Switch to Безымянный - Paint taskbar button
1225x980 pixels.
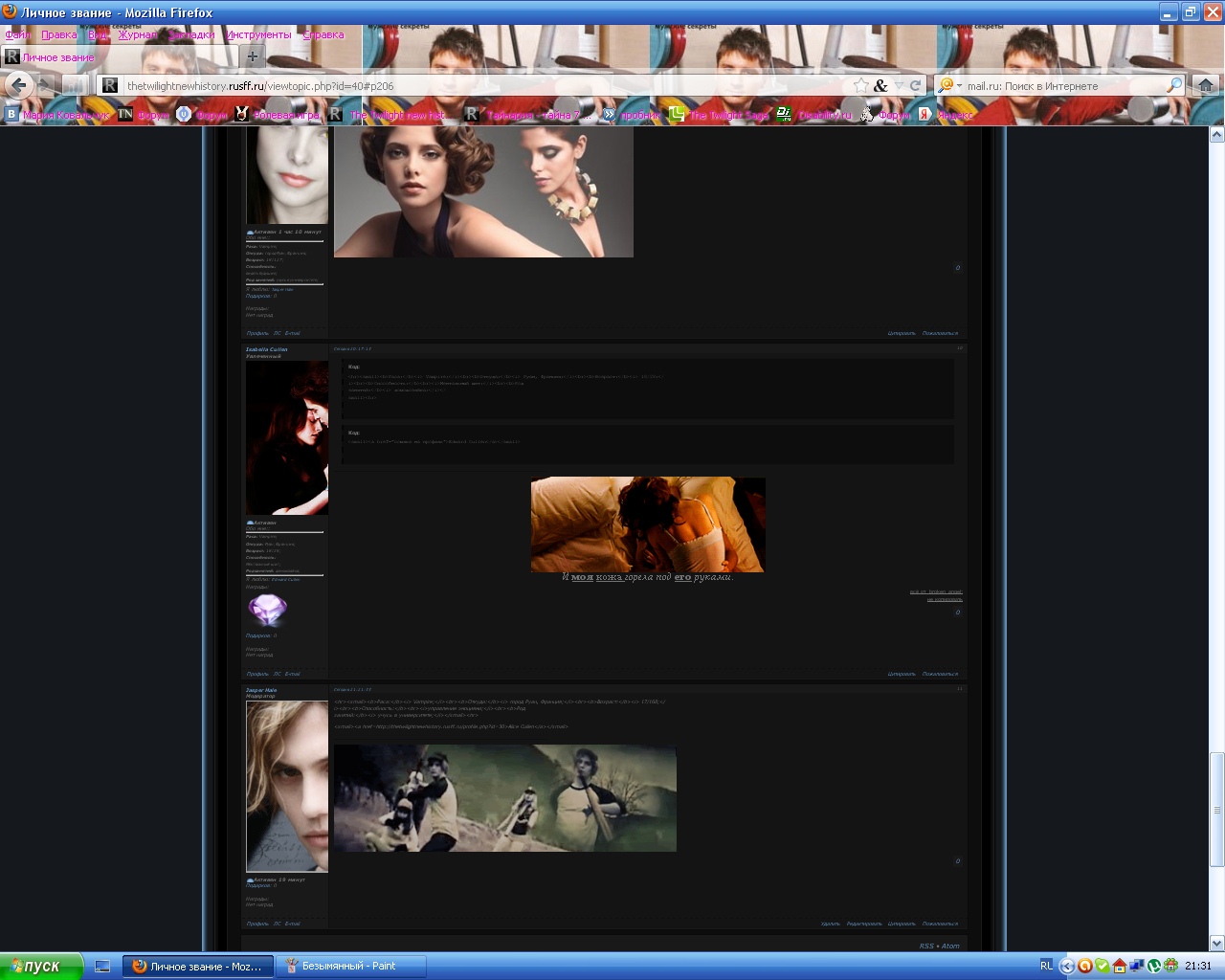tap(349, 966)
